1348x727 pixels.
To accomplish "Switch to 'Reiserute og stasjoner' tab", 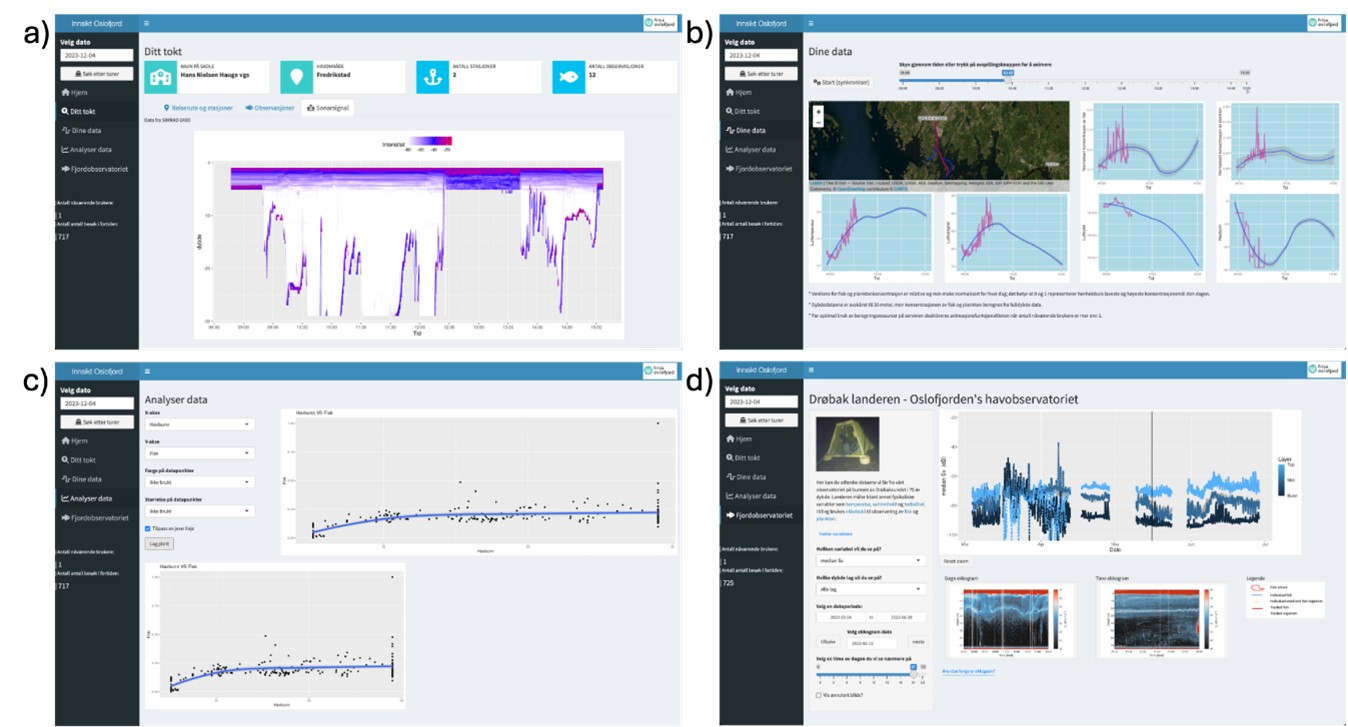I will click(x=198, y=107).
